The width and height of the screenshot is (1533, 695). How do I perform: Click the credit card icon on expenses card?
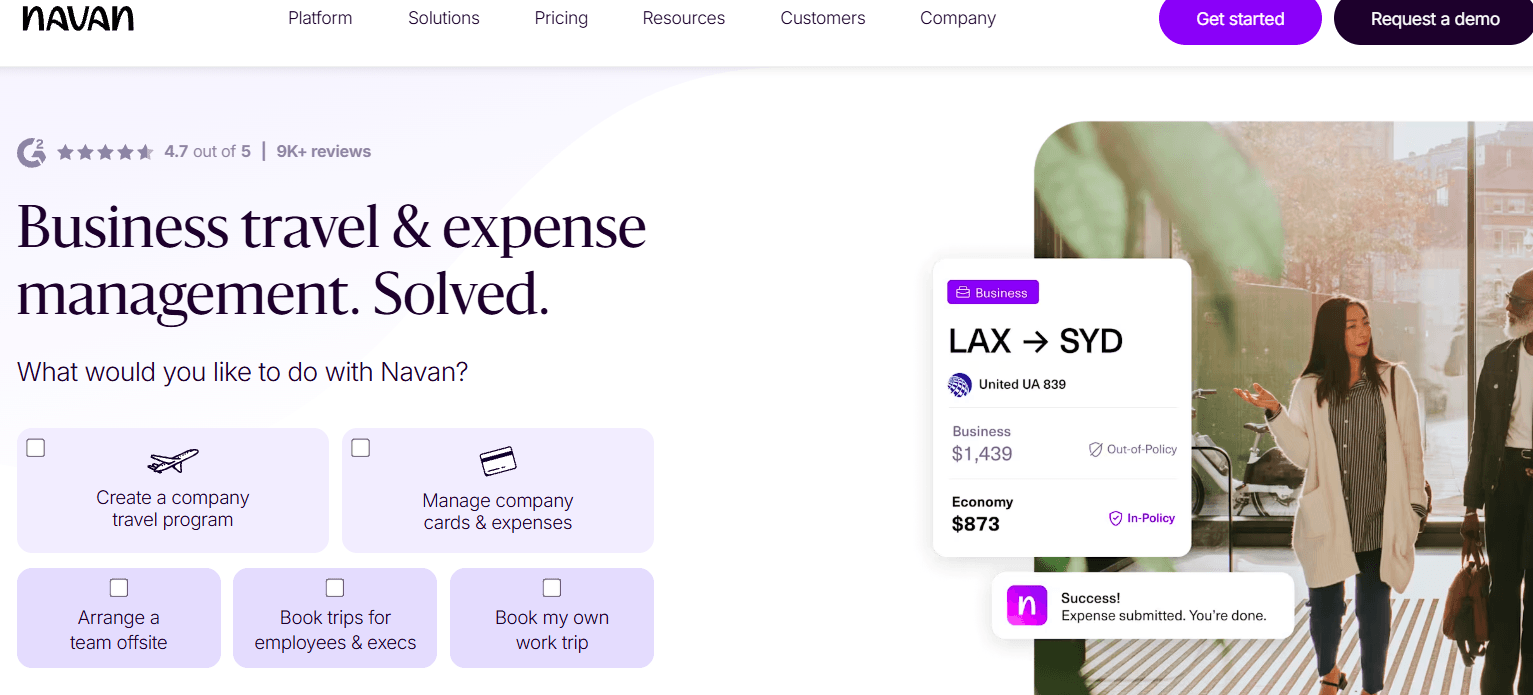pyautogui.click(x=498, y=461)
